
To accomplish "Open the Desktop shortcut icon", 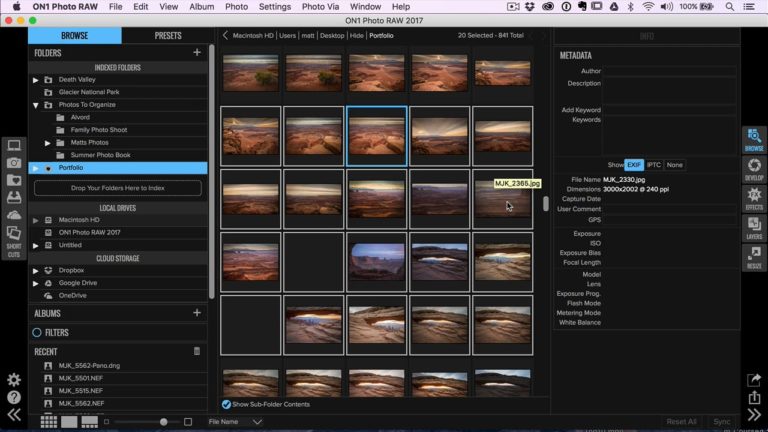I will [x=14, y=145].
